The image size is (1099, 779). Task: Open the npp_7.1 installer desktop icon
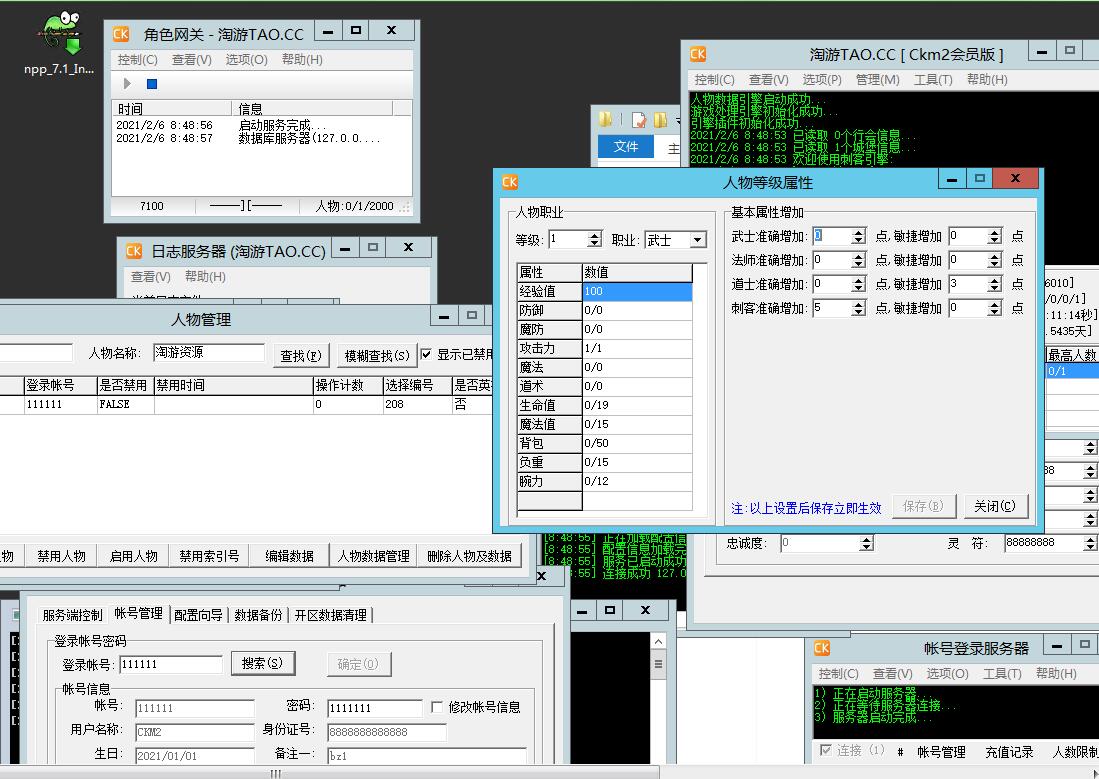60,43
